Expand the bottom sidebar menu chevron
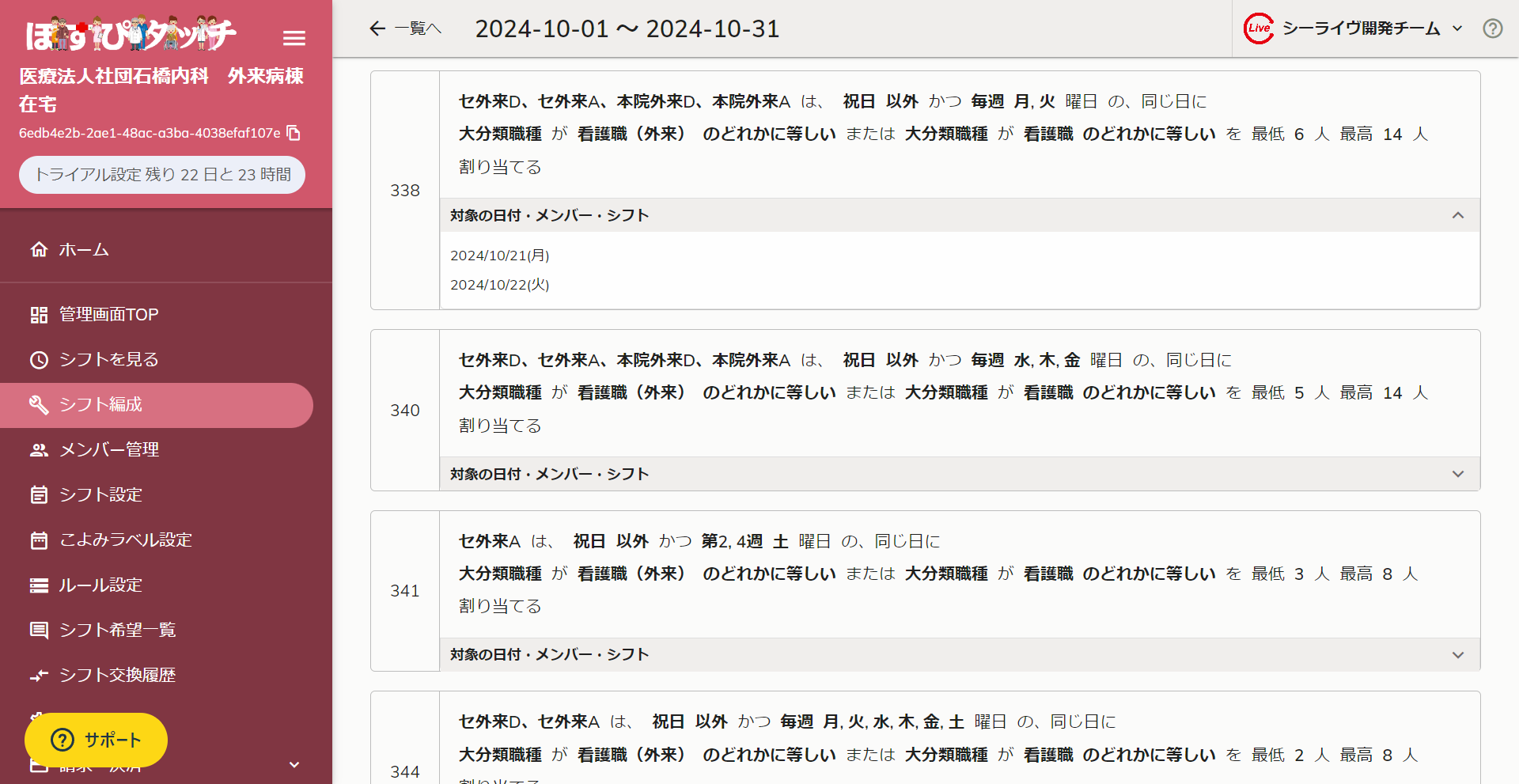 294,764
